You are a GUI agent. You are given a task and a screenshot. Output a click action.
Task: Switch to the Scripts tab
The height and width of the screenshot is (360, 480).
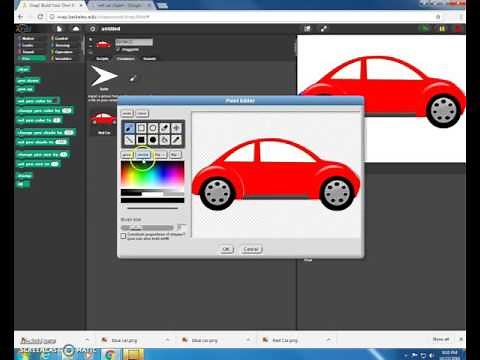click(x=102, y=59)
